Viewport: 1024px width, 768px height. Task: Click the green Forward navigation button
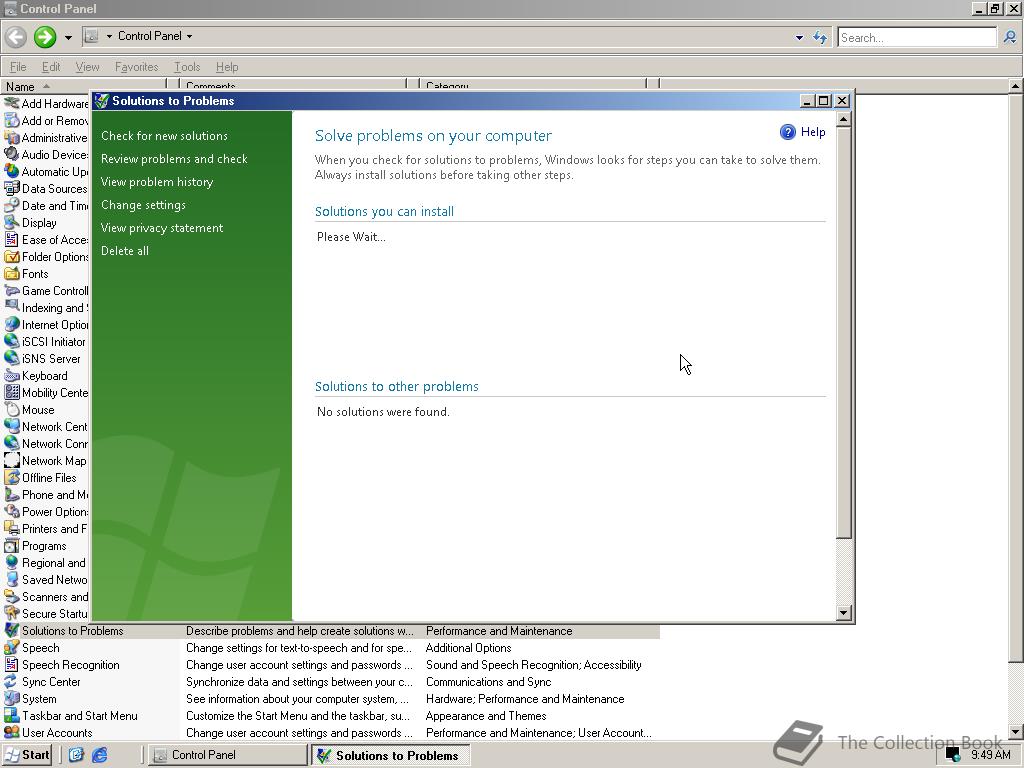click(x=45, y=37)
